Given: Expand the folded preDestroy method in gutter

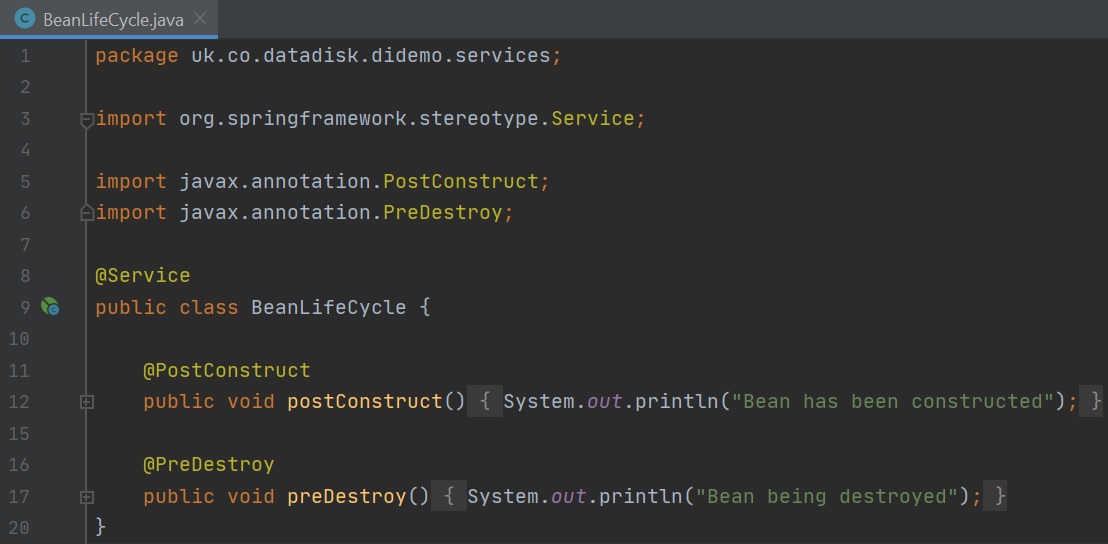Looking at the screenshot, I should [87, 497].
